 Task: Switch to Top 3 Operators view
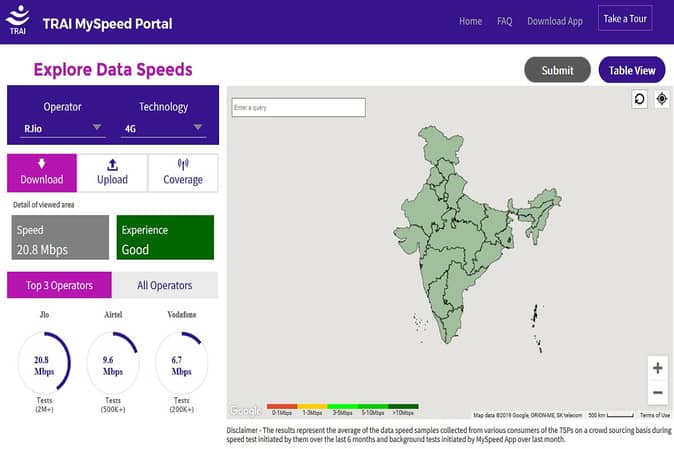tap(59, 285)
